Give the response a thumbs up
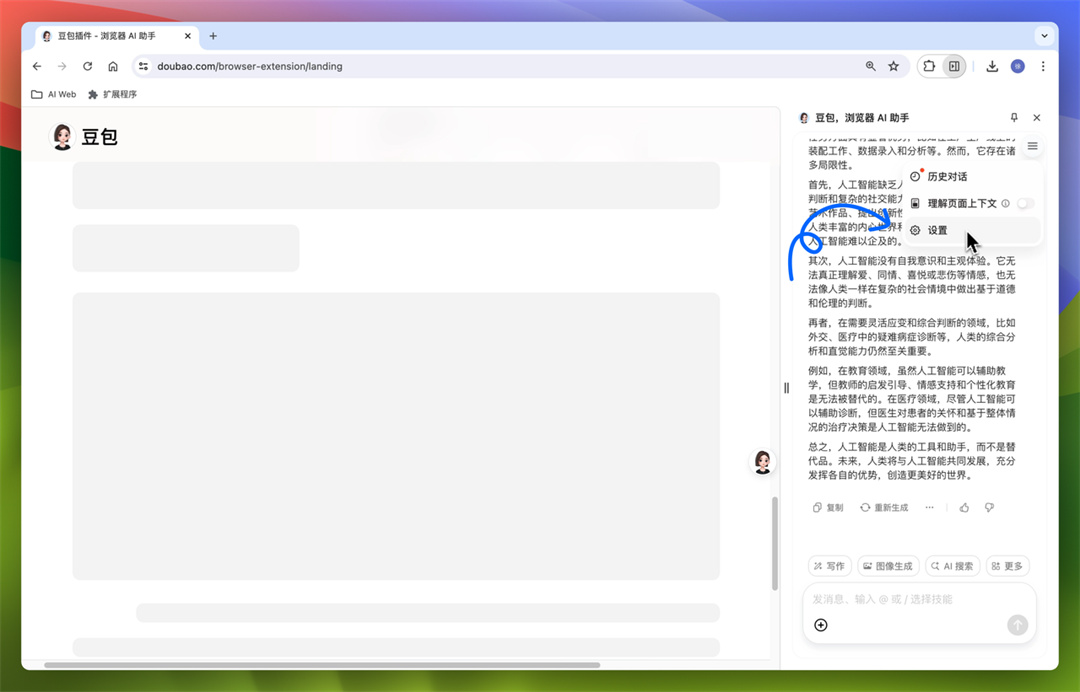 964,508
